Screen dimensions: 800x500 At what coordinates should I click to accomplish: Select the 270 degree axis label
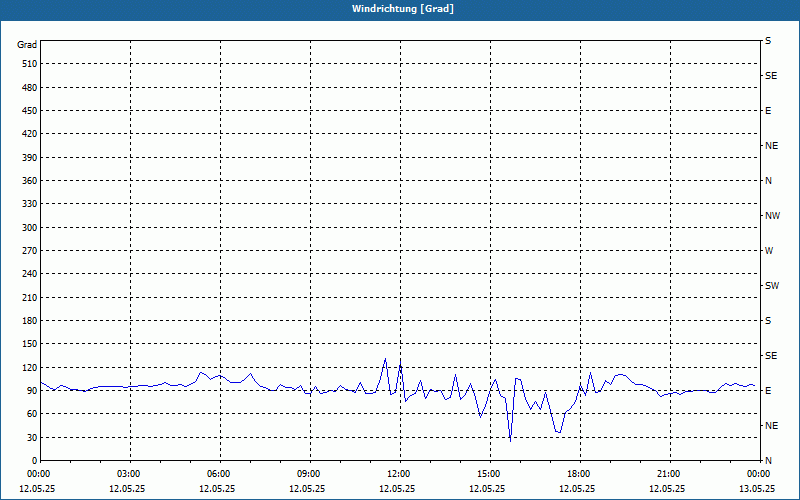point(30,251)
